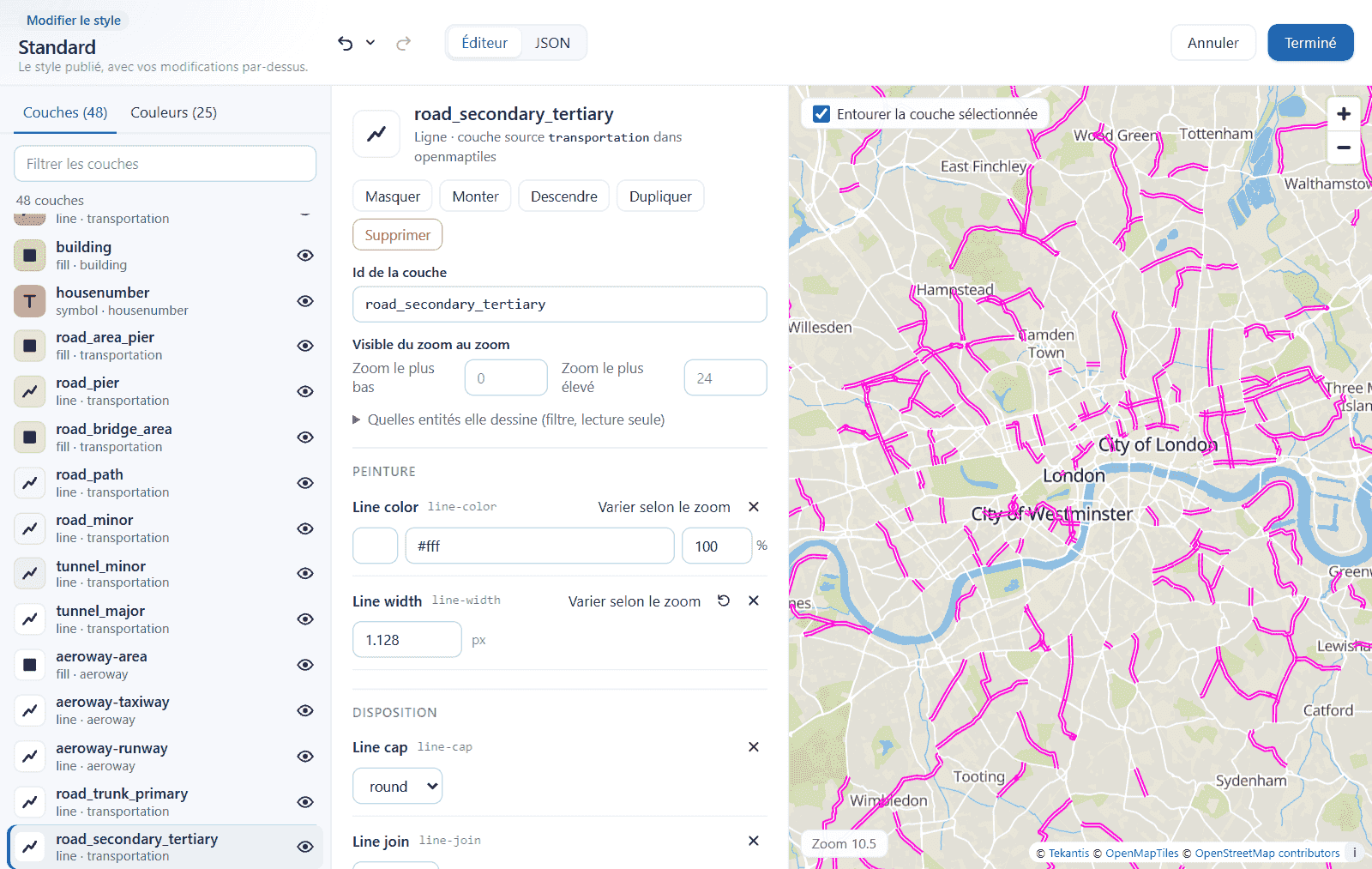This screenshot has width=1372, height=869.
Task: Click 'Varier selon le zoom' for Line width
Action: tap(634, 601)
